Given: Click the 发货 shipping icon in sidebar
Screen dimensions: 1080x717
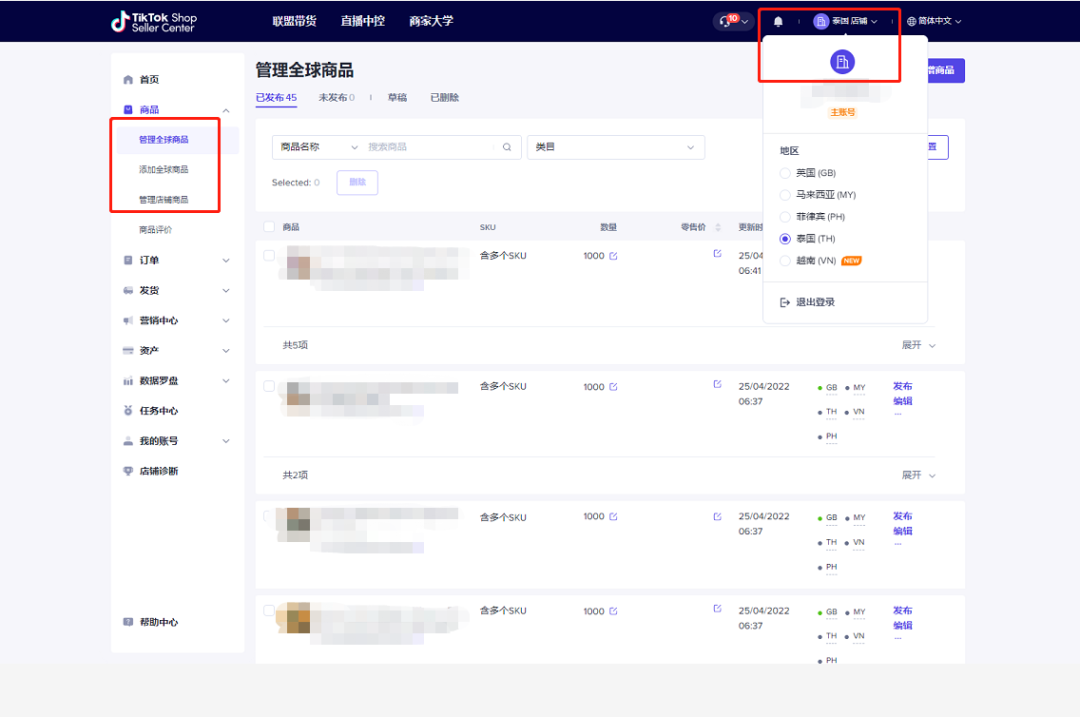Looking at the screenshot, I should [x=128, y=290].
